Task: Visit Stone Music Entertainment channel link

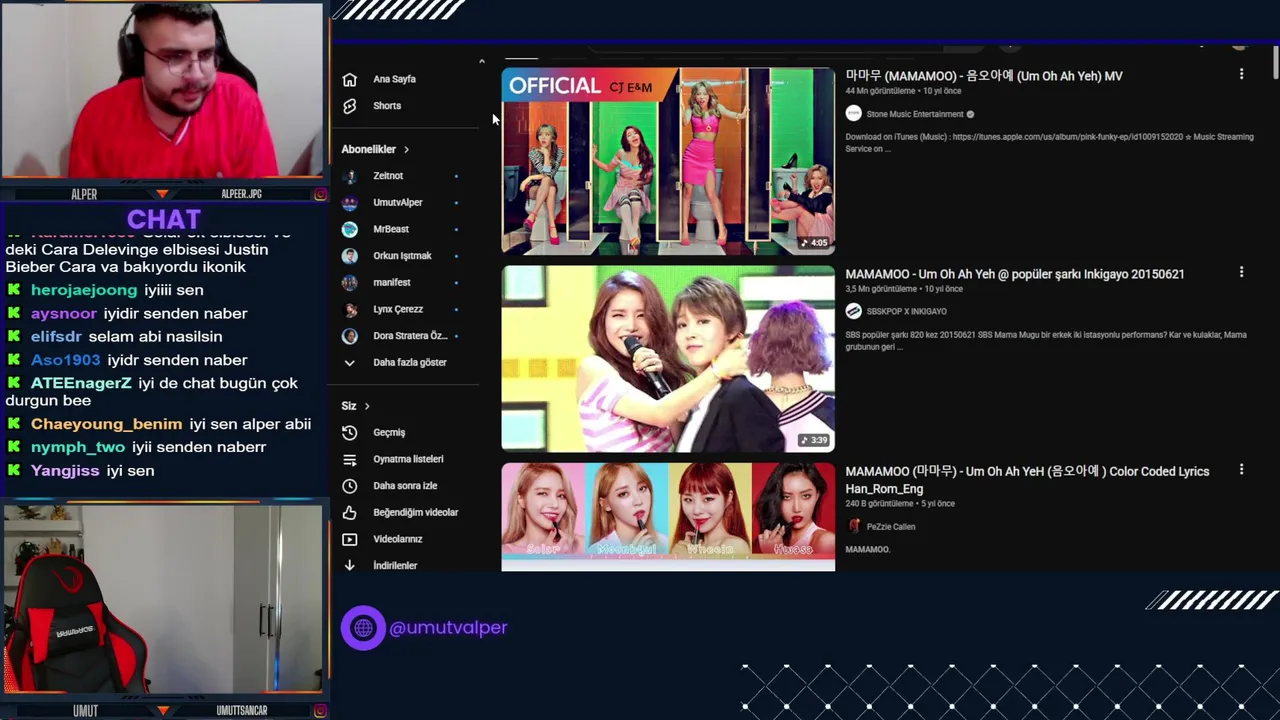Action: [x=915, y=114]
